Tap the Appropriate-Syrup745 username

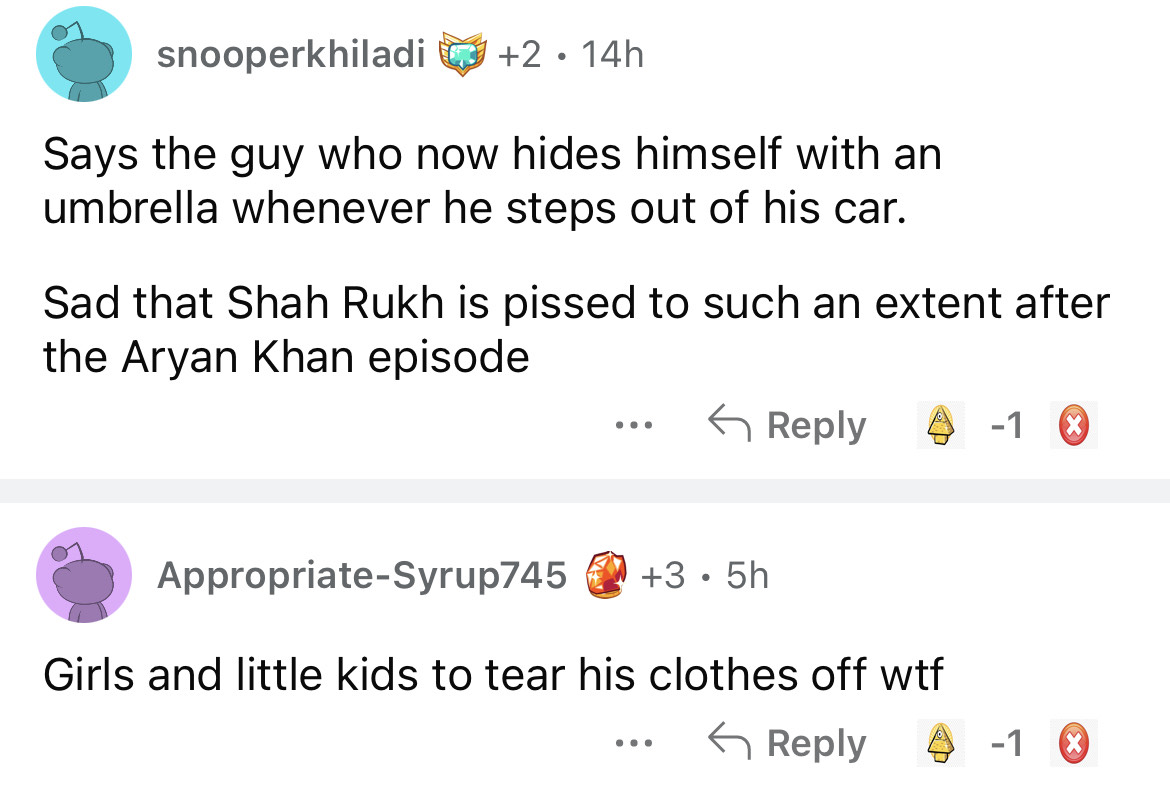pyautogui.click(x=362, y=575)
